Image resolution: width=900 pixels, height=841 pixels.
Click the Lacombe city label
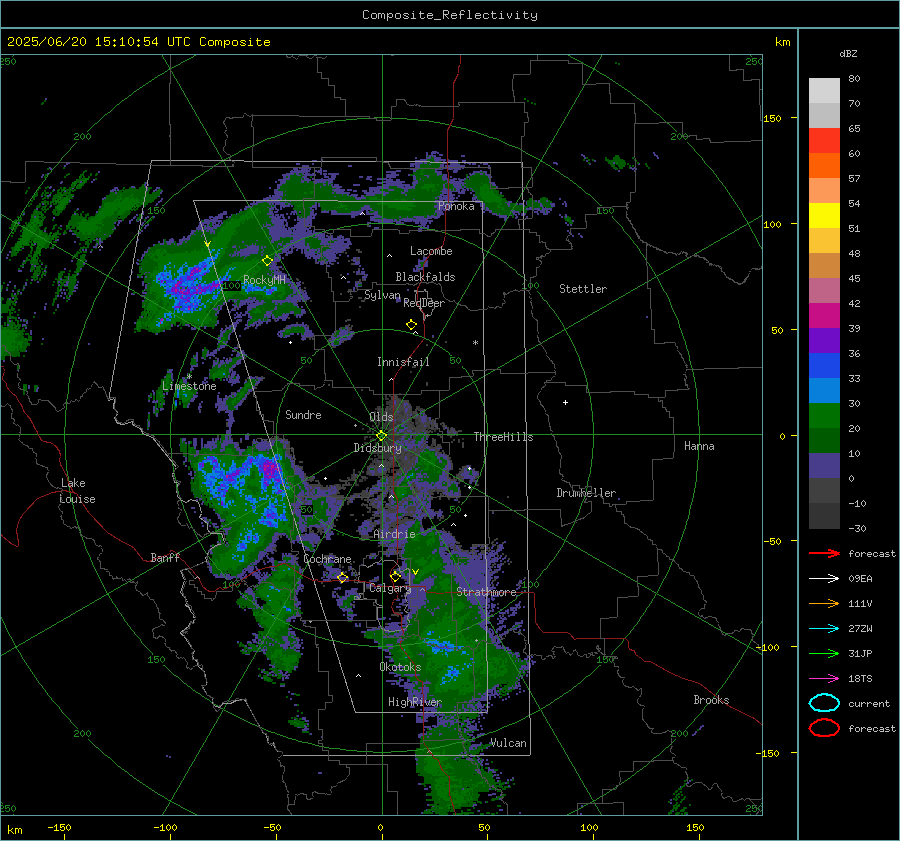pos(431,251)
